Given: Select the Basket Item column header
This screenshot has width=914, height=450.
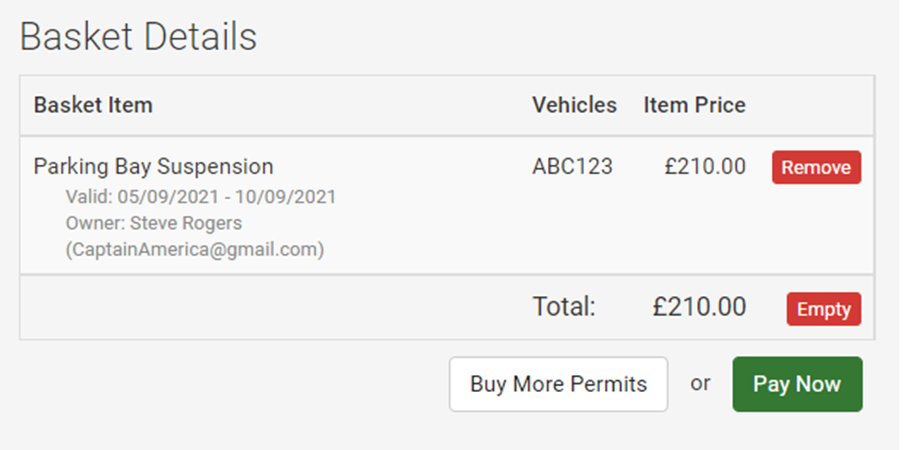Looking at the screenshot, I should [x=93, y=105].
